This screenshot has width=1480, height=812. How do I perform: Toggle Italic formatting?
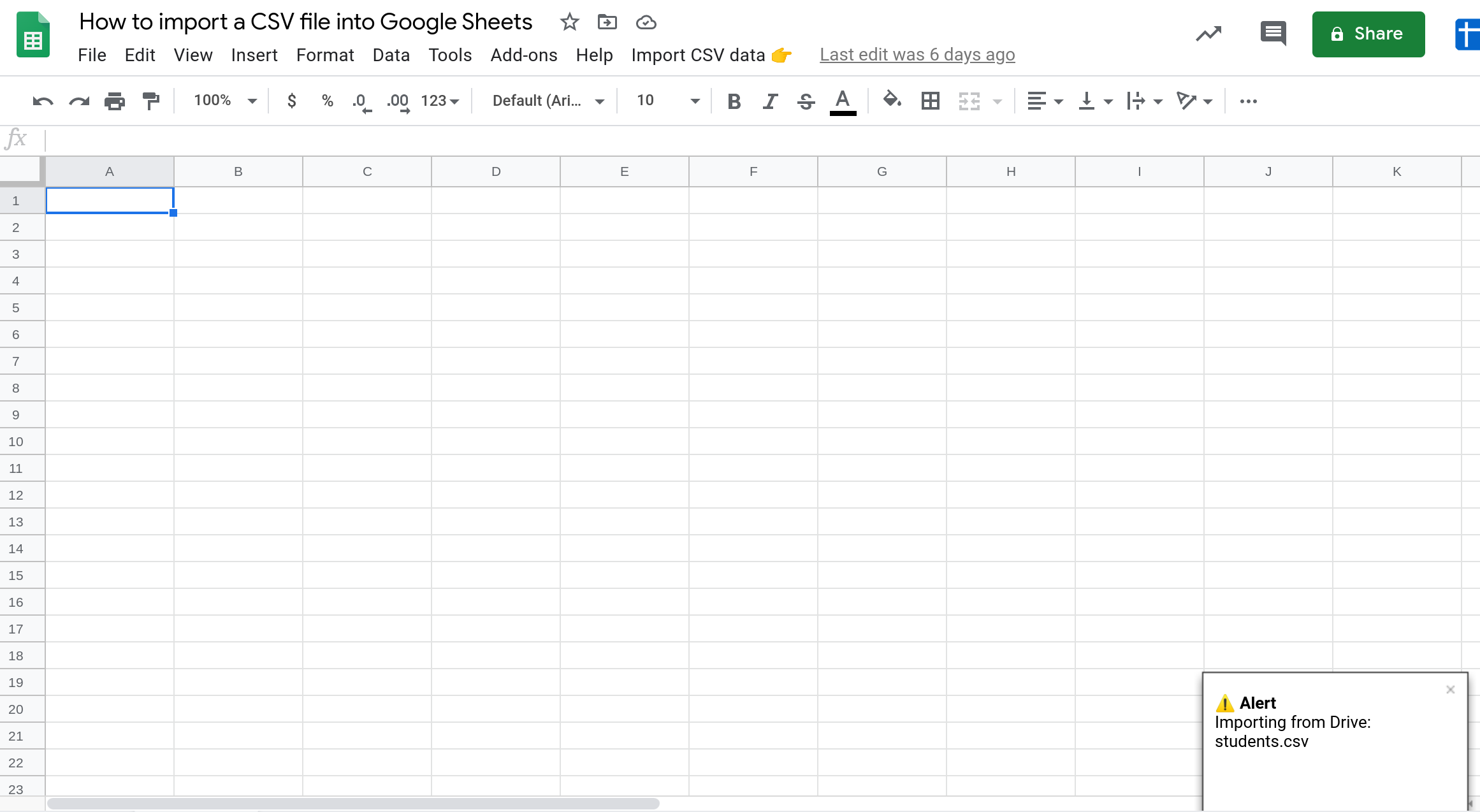(770, 101)
